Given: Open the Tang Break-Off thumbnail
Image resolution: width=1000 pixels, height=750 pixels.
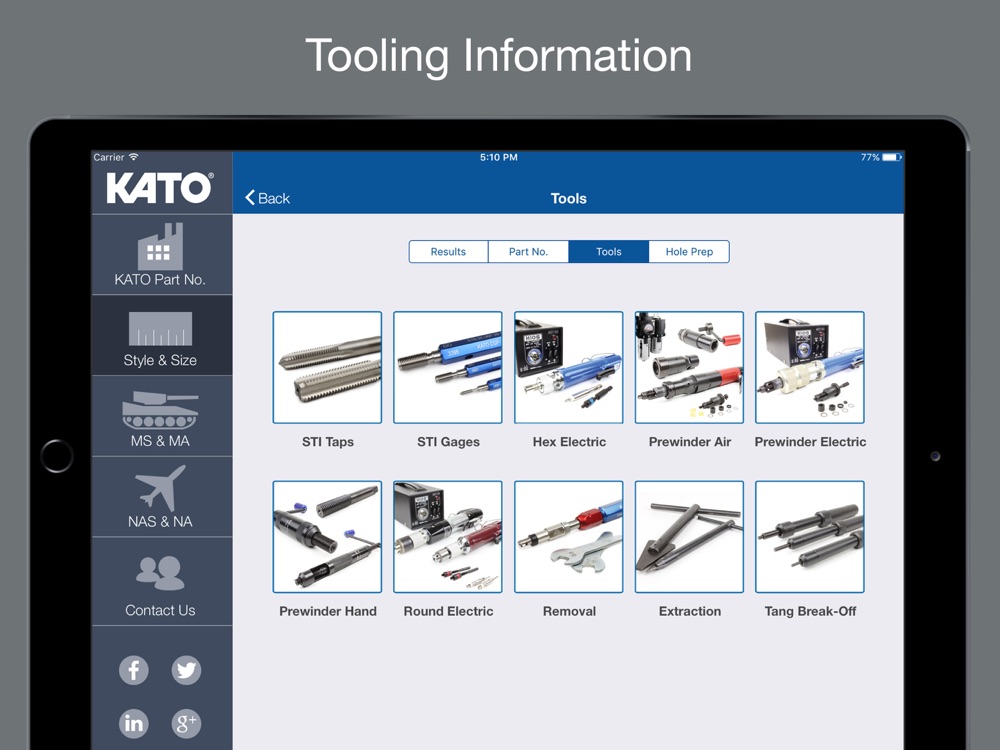Looking at the screenshot, I should tap(810, 537).
